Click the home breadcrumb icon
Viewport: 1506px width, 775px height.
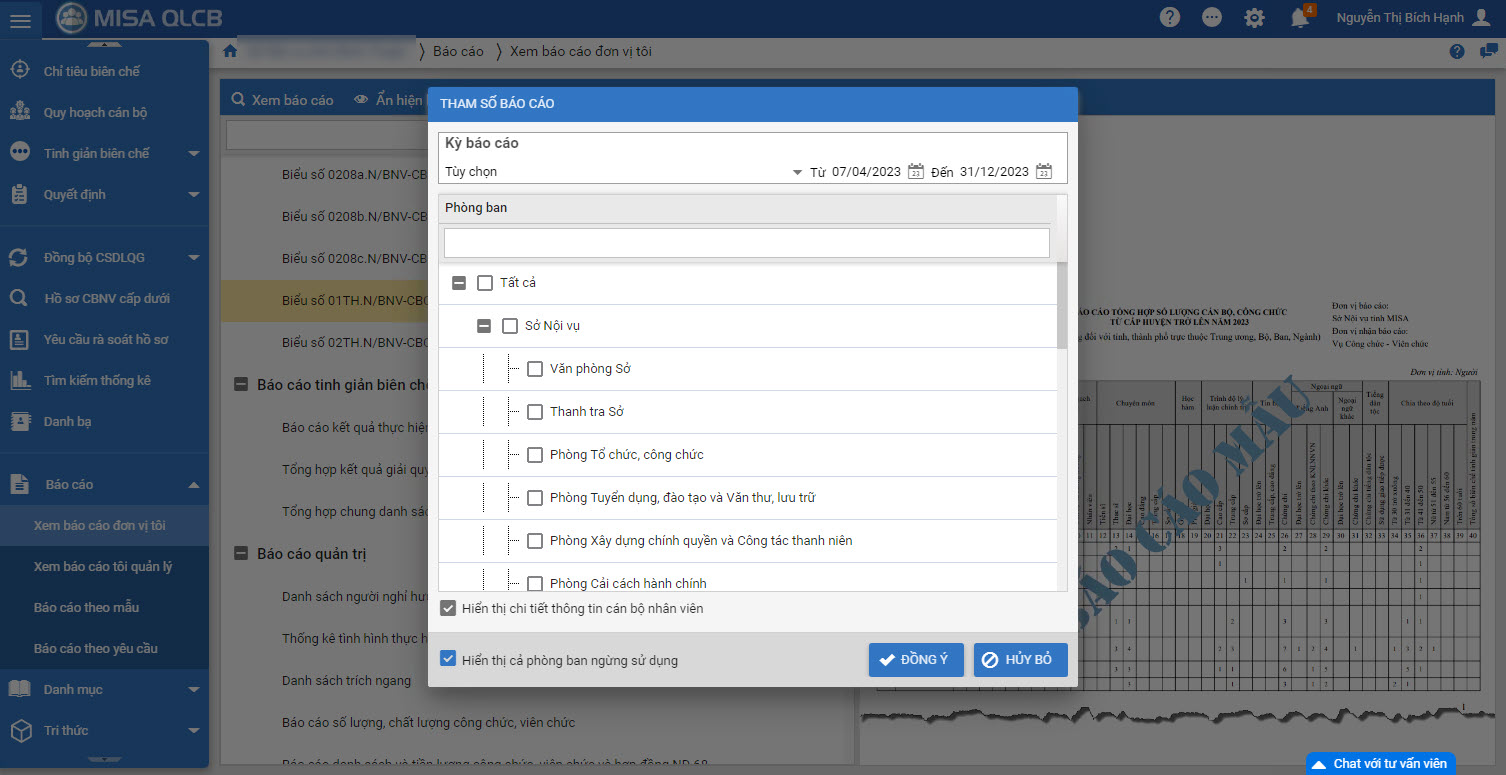click(230, 51)
